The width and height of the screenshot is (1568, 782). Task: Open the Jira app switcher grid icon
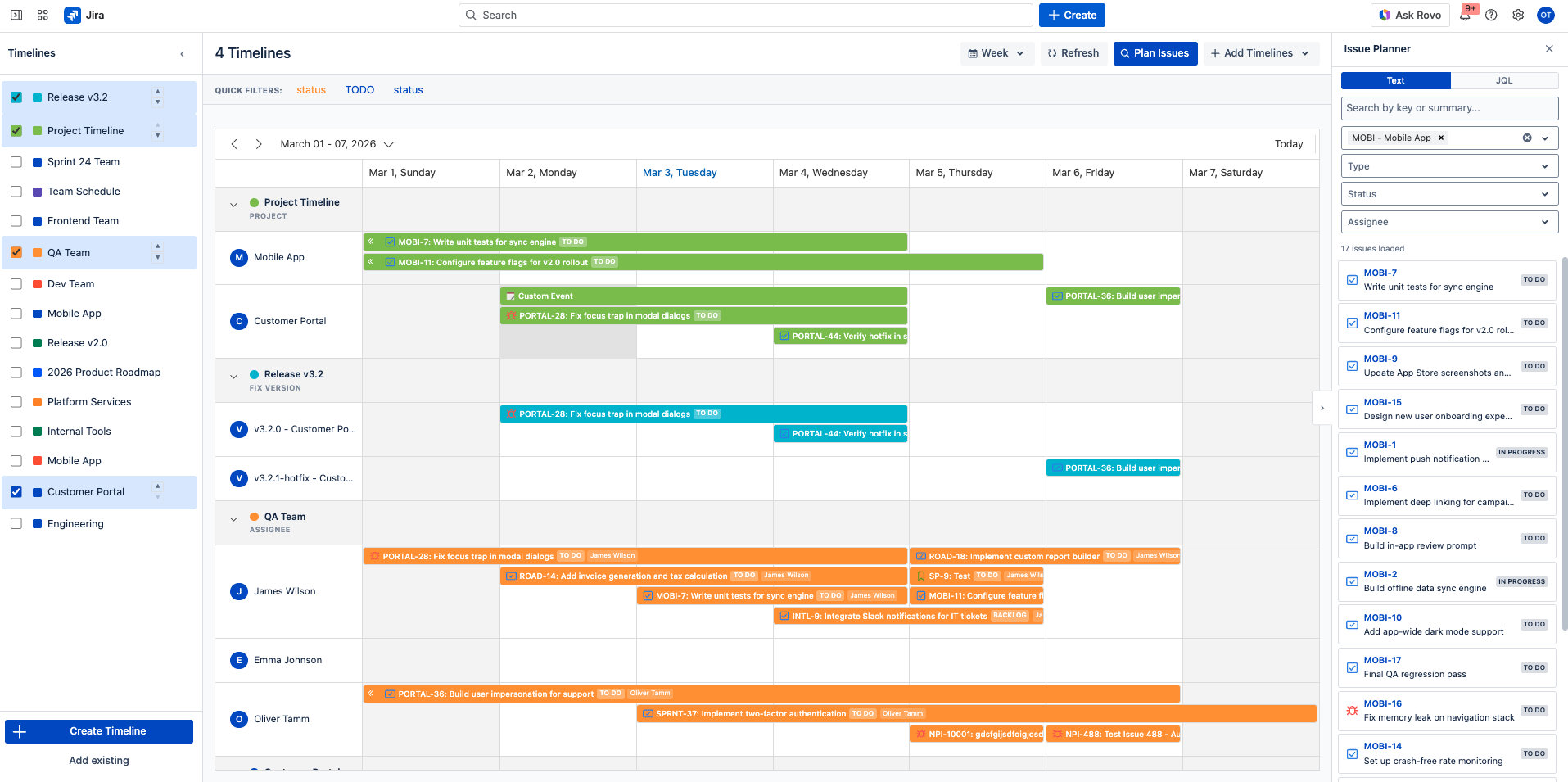coord(42,15)
